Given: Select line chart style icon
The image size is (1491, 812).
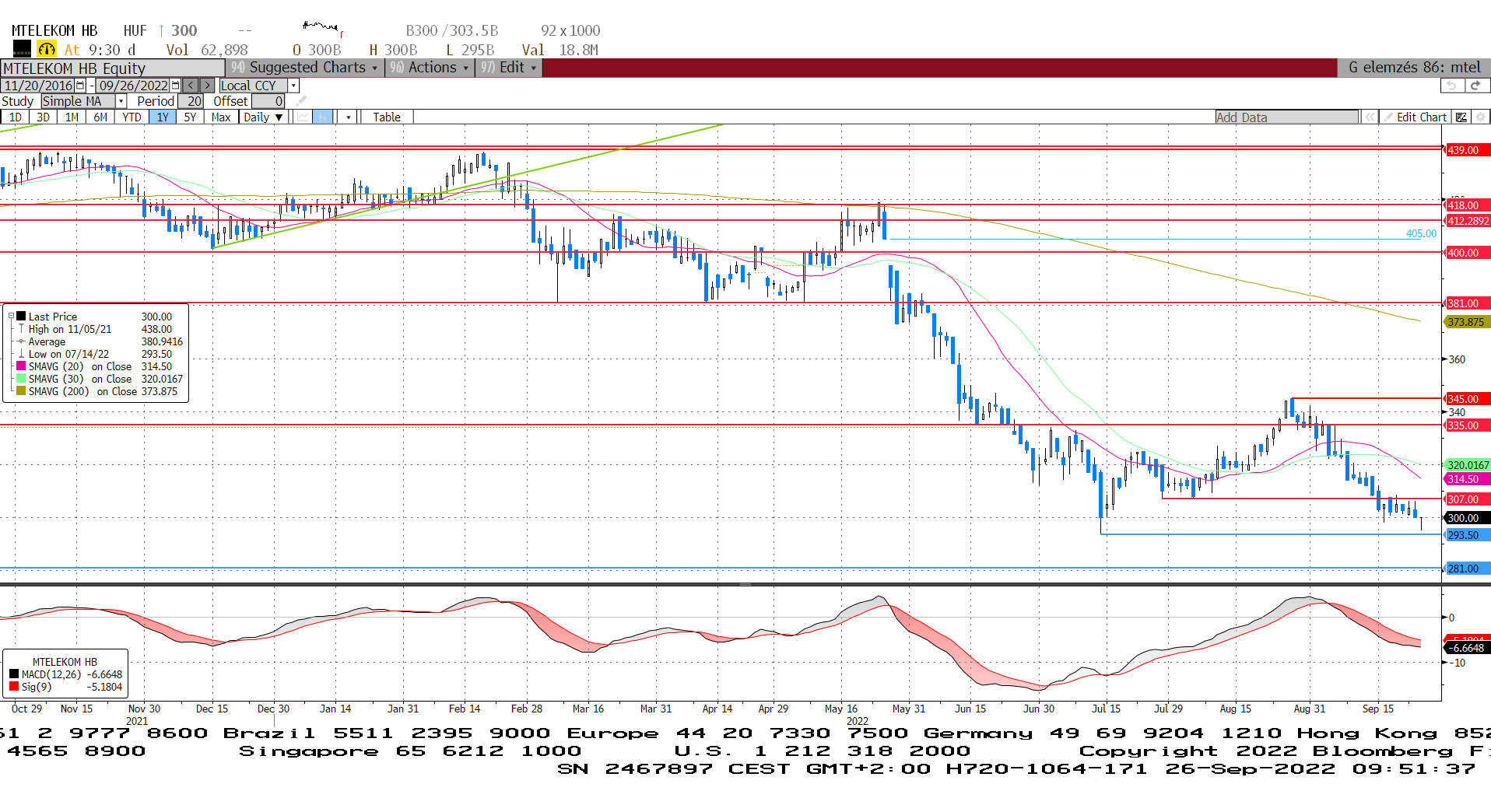Looking at the screenshot, I should [x=303, y=117].
